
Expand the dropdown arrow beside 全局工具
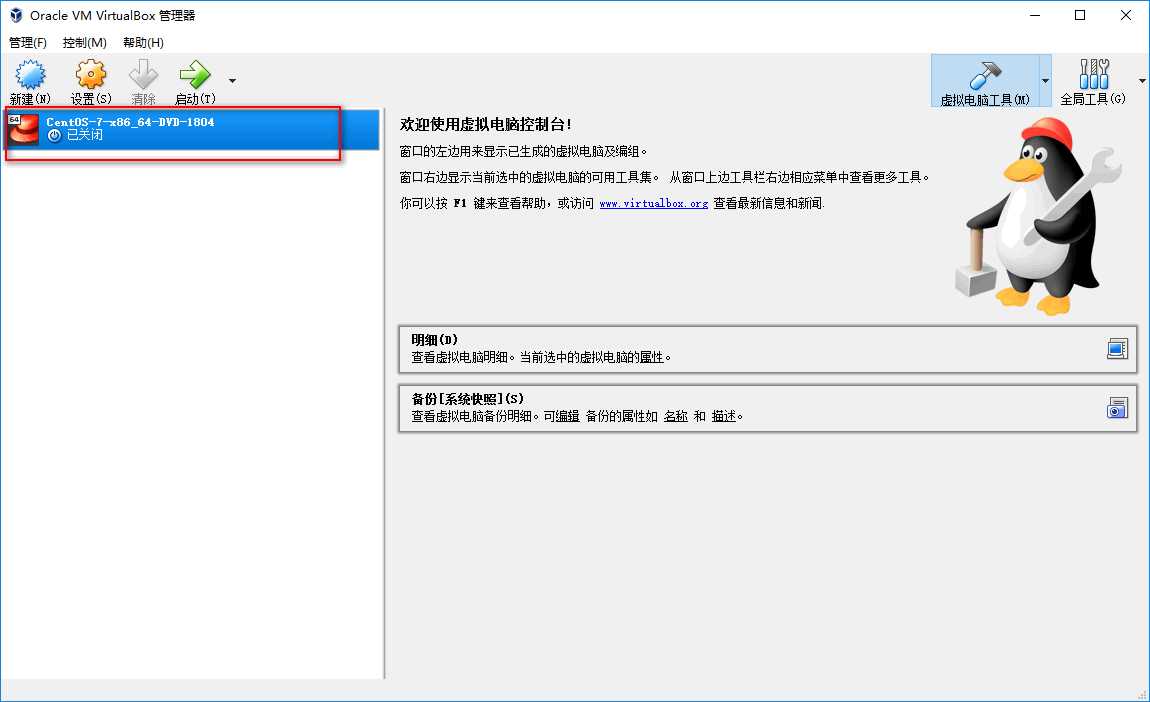click(1142, 81)
